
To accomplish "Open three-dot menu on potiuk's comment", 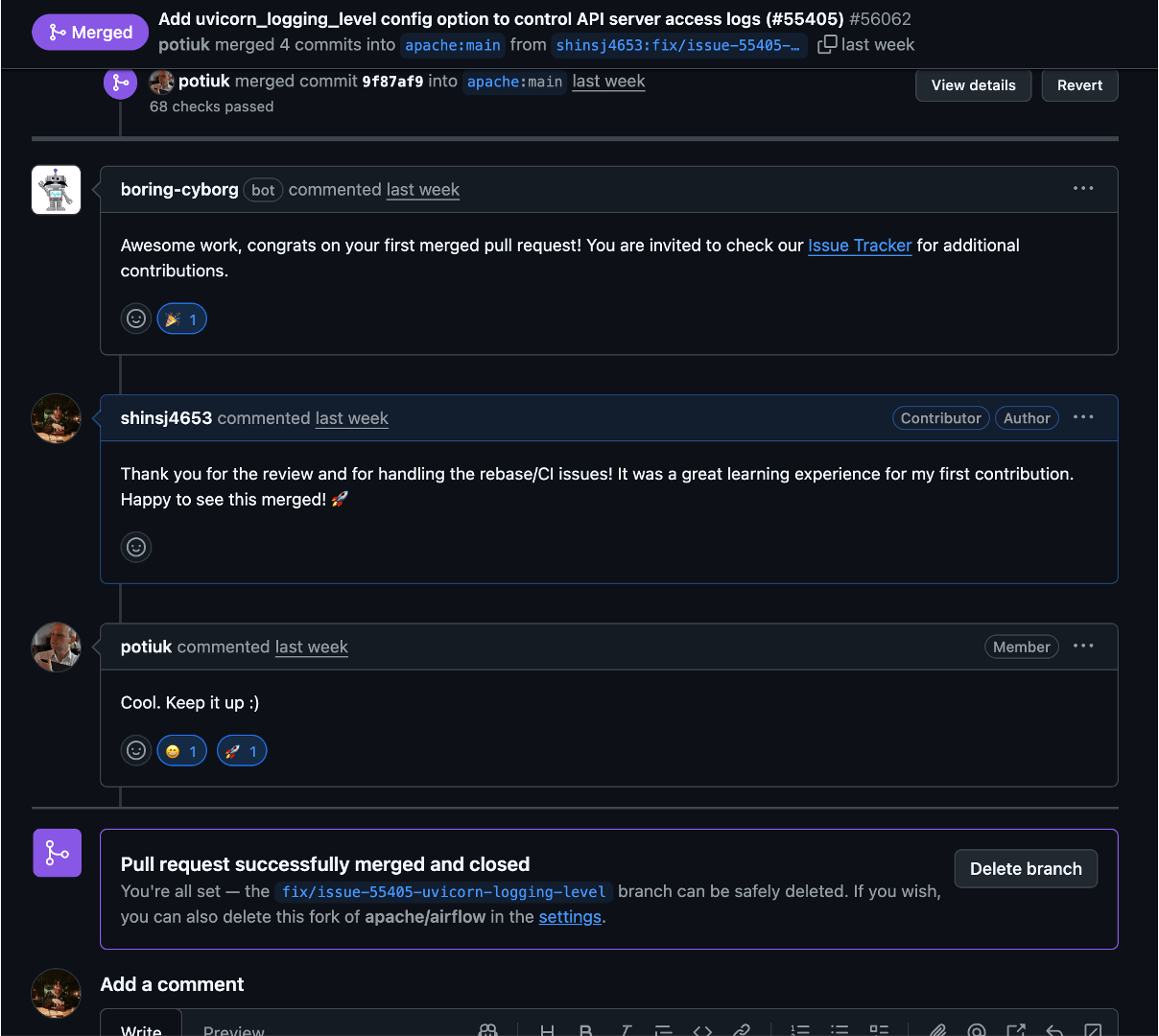I will [1083, 646].
